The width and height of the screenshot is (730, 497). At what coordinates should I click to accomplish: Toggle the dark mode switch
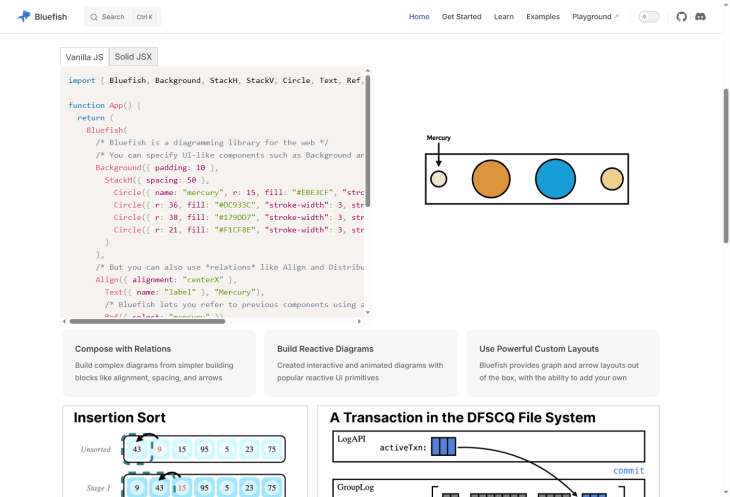point(649,17)
